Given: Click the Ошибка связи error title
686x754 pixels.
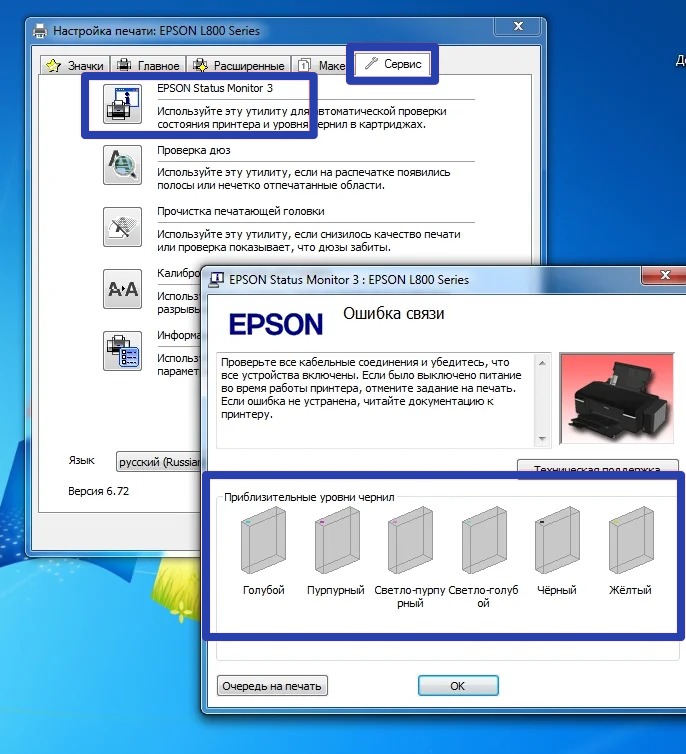Looking at the screenshot, I should [394, 314].
